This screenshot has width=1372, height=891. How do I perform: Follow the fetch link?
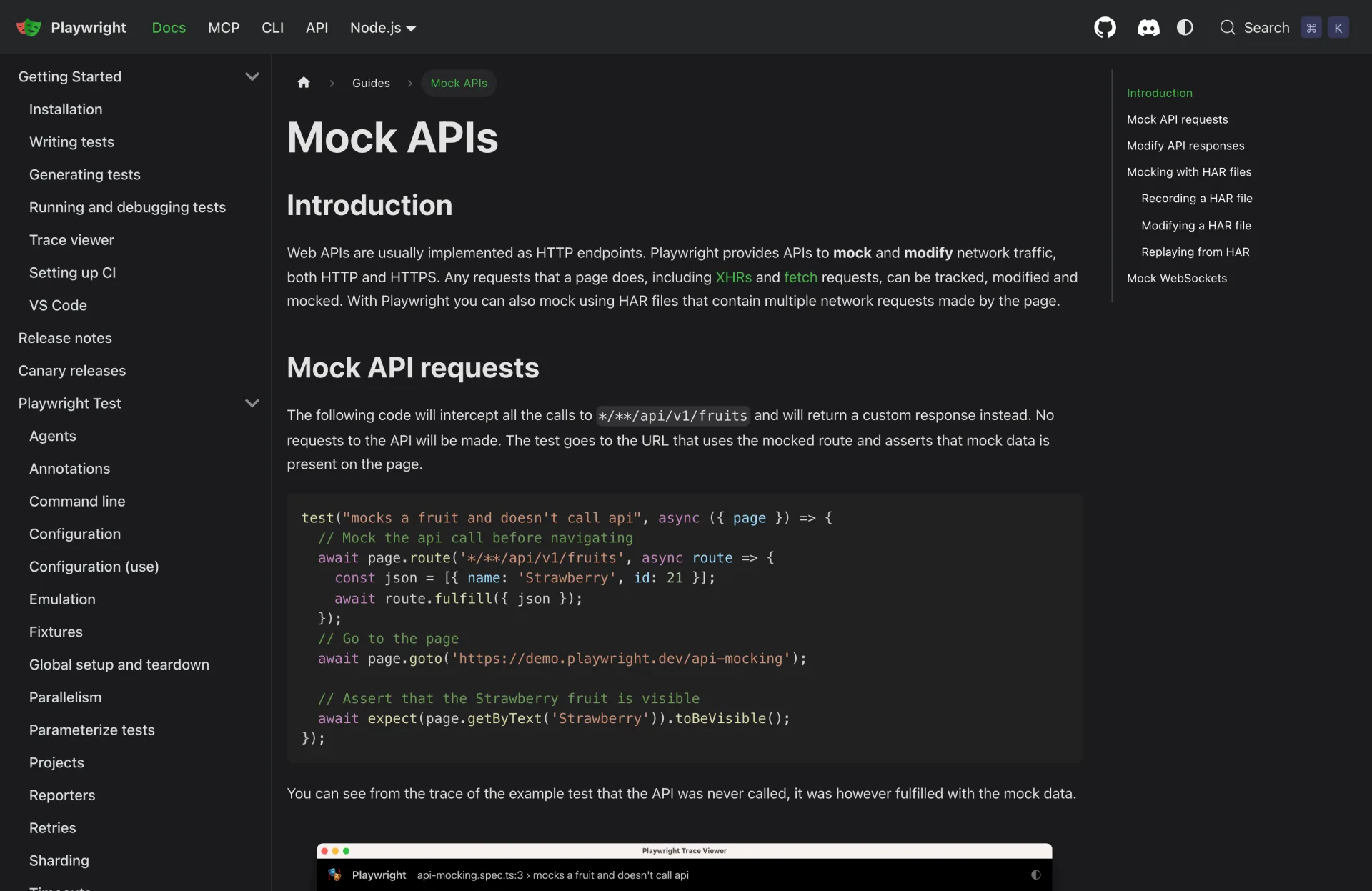[x=800, y=277]
